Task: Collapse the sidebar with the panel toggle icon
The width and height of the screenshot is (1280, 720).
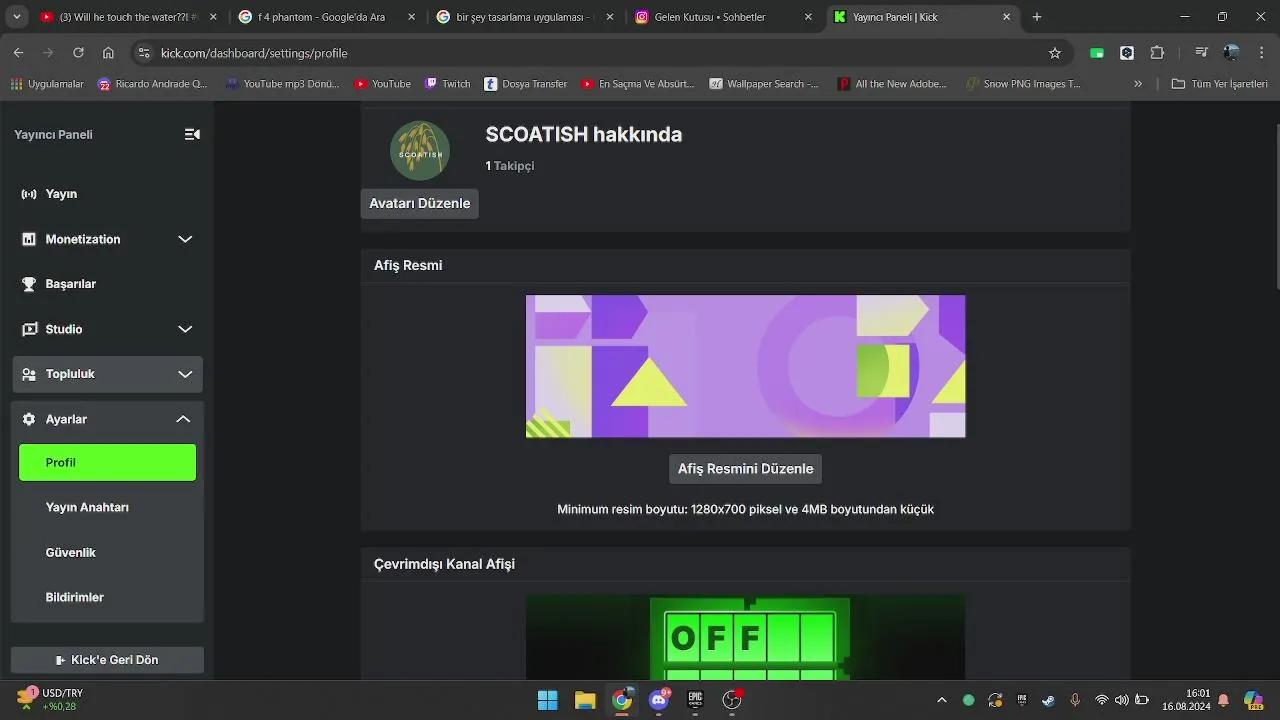Action: click(x=192, y=134)
